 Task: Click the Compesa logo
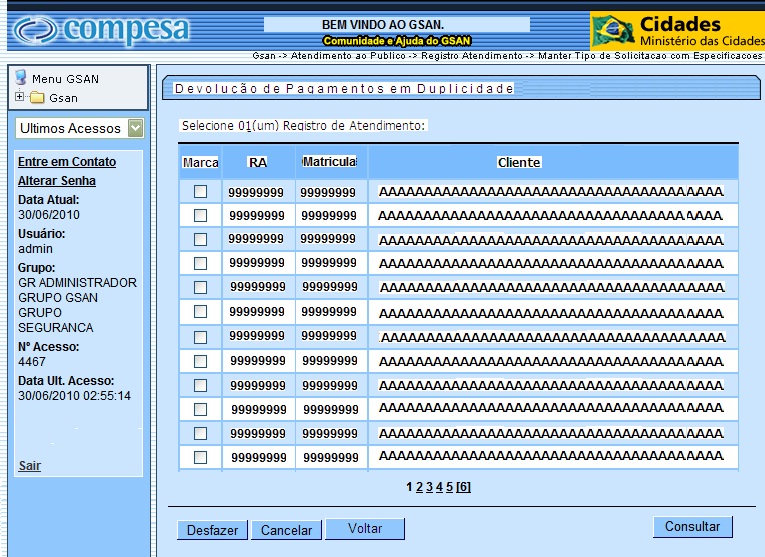101,30
